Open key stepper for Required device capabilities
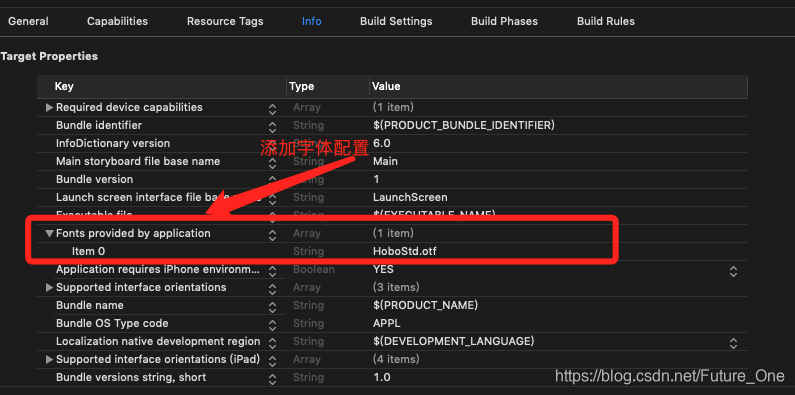795x395 pixels. click(272, 109)
